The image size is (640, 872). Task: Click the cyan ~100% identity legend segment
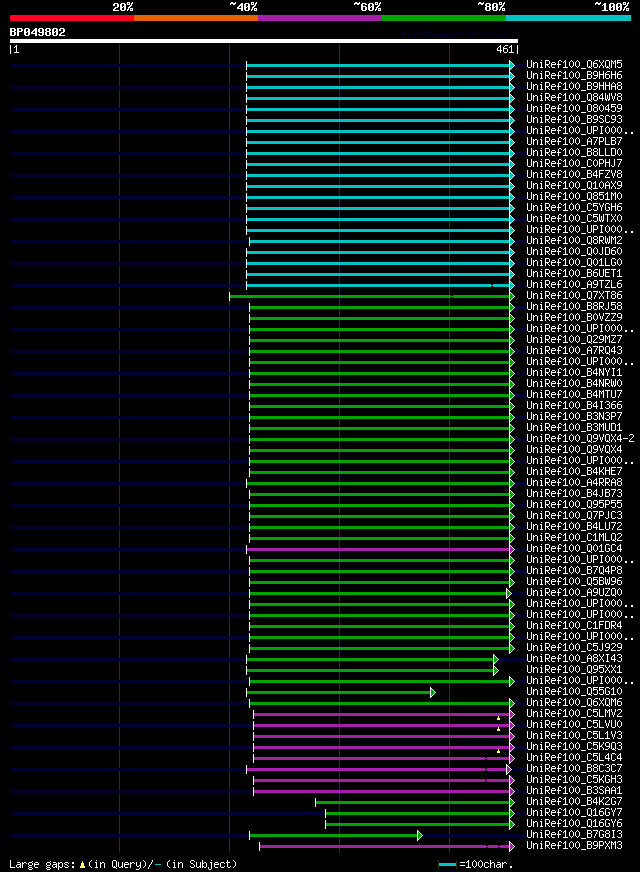pyautogui.click(x=568, y=18)
